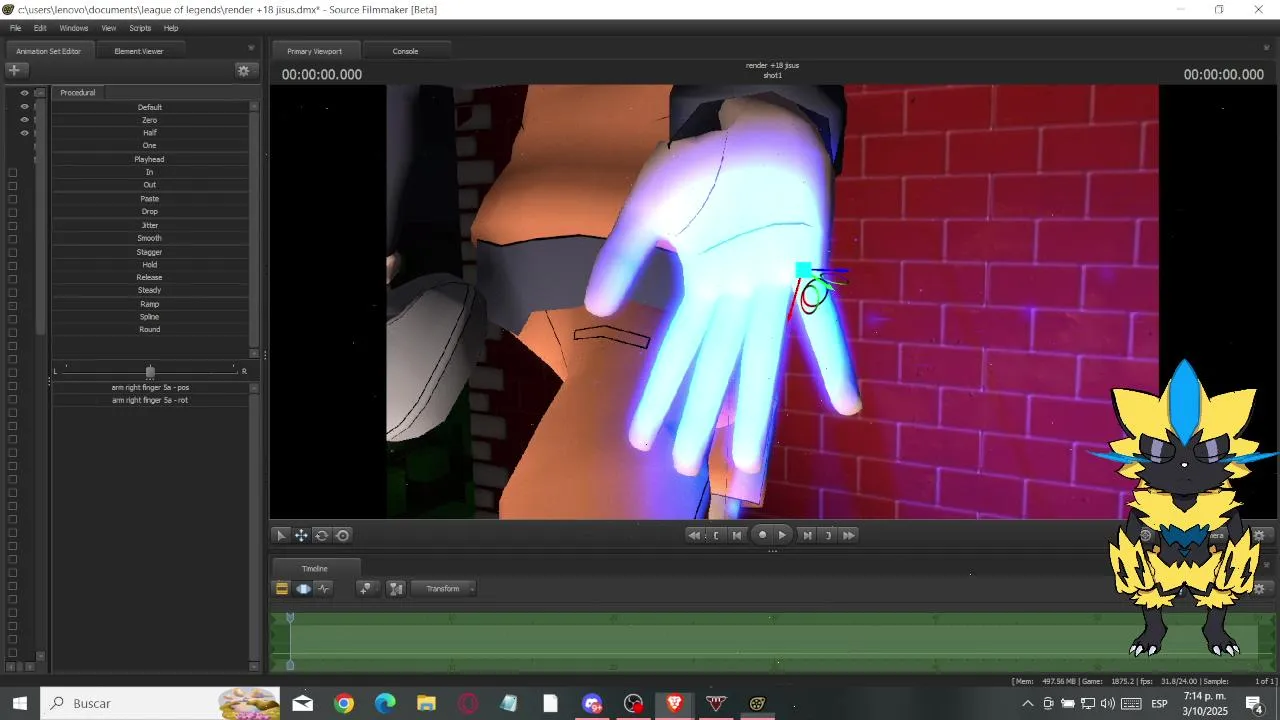Activate the screen manipulator circle tool
Image resolution: width=1280 pixels, height=720 pixels.
[x=343, y=535]
